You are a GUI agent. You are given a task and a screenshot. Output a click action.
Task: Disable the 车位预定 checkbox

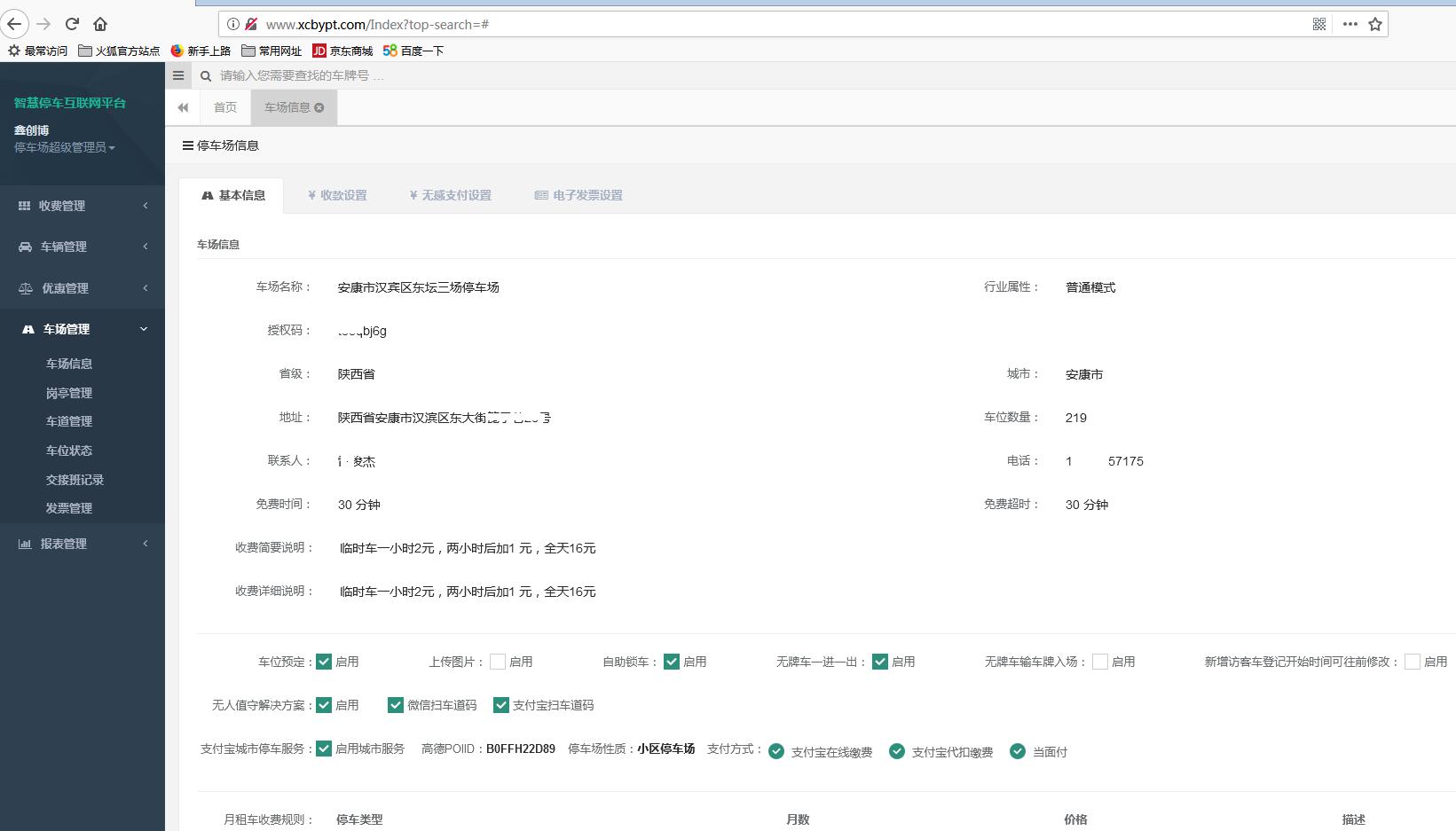[x=324, y=662]
